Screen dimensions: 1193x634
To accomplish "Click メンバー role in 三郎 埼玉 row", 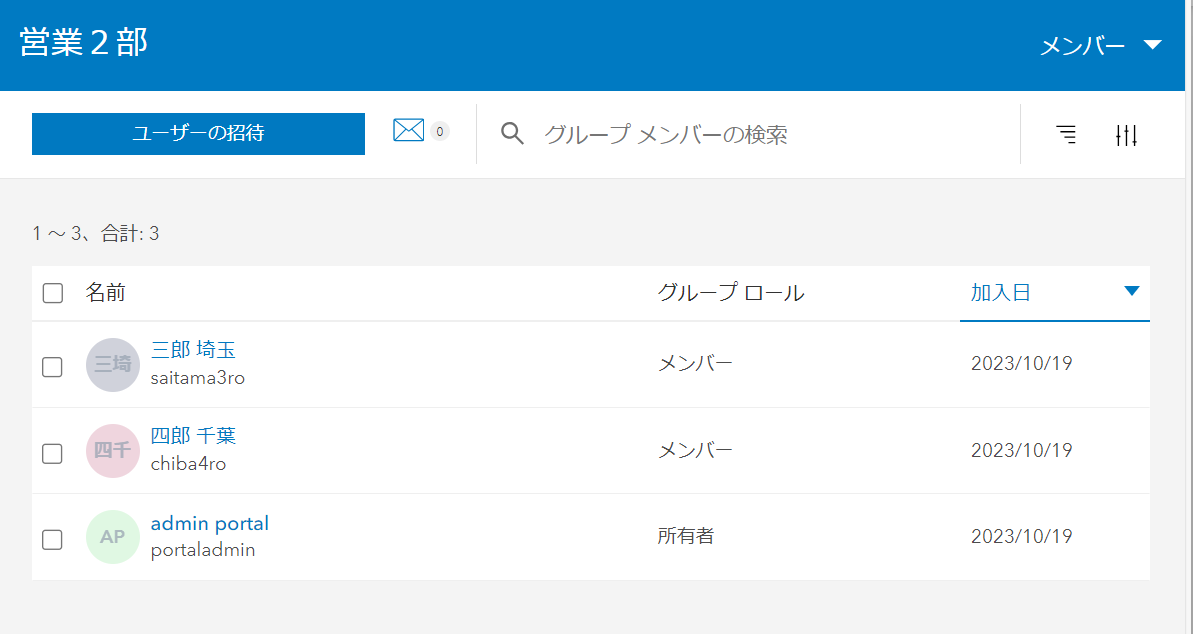I will pos(695,363).
